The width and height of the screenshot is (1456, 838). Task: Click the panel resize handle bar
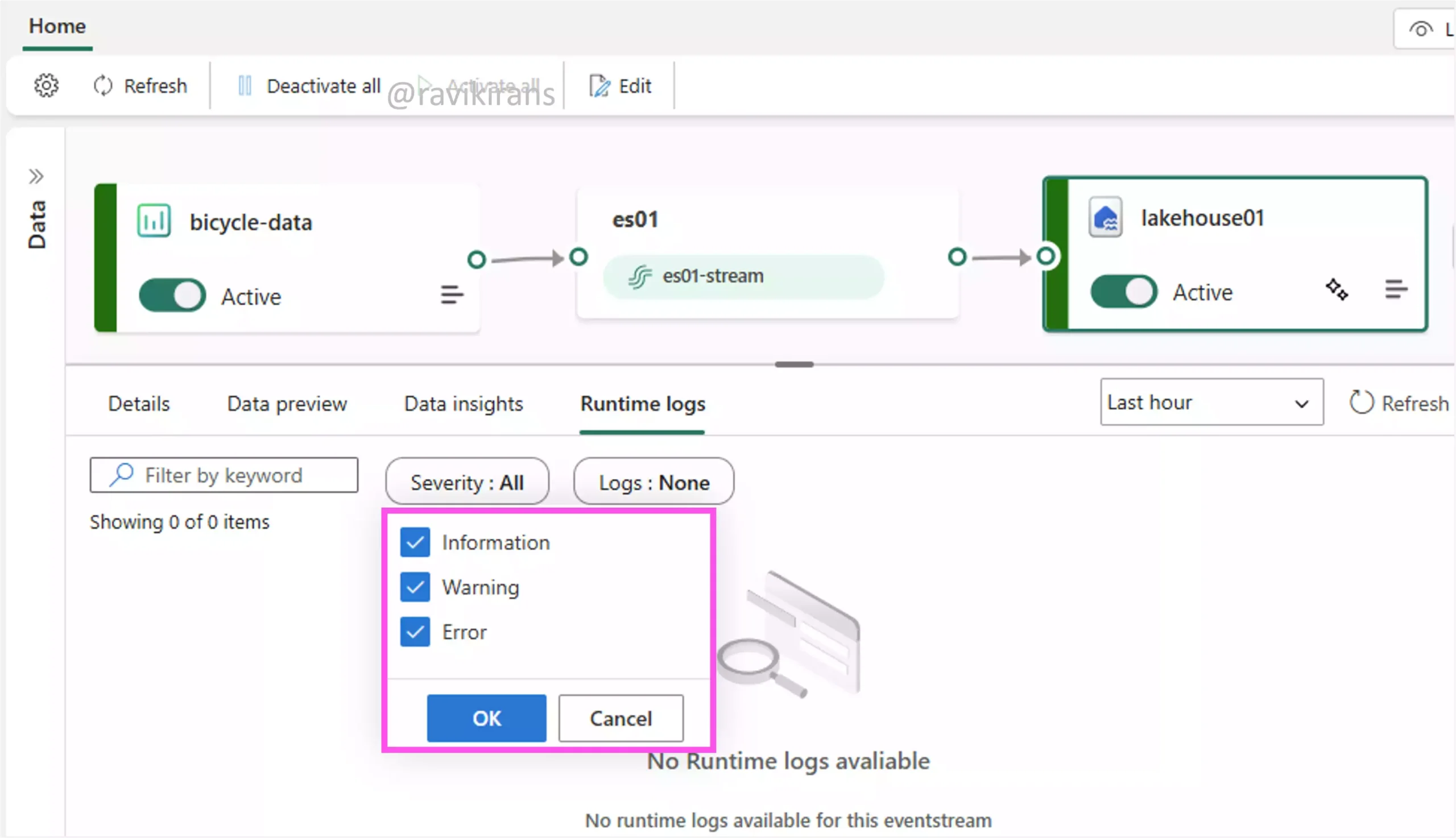point(794,365)
